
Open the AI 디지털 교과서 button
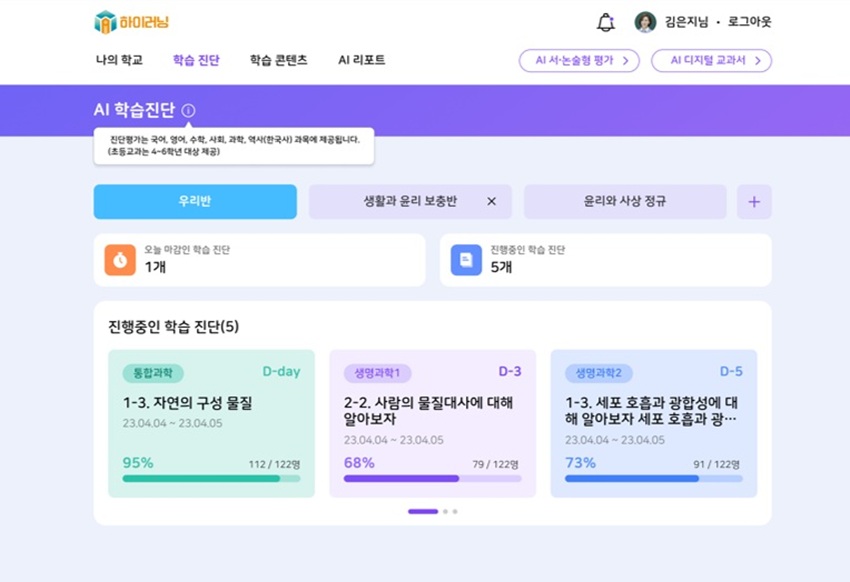coord(711,61)
